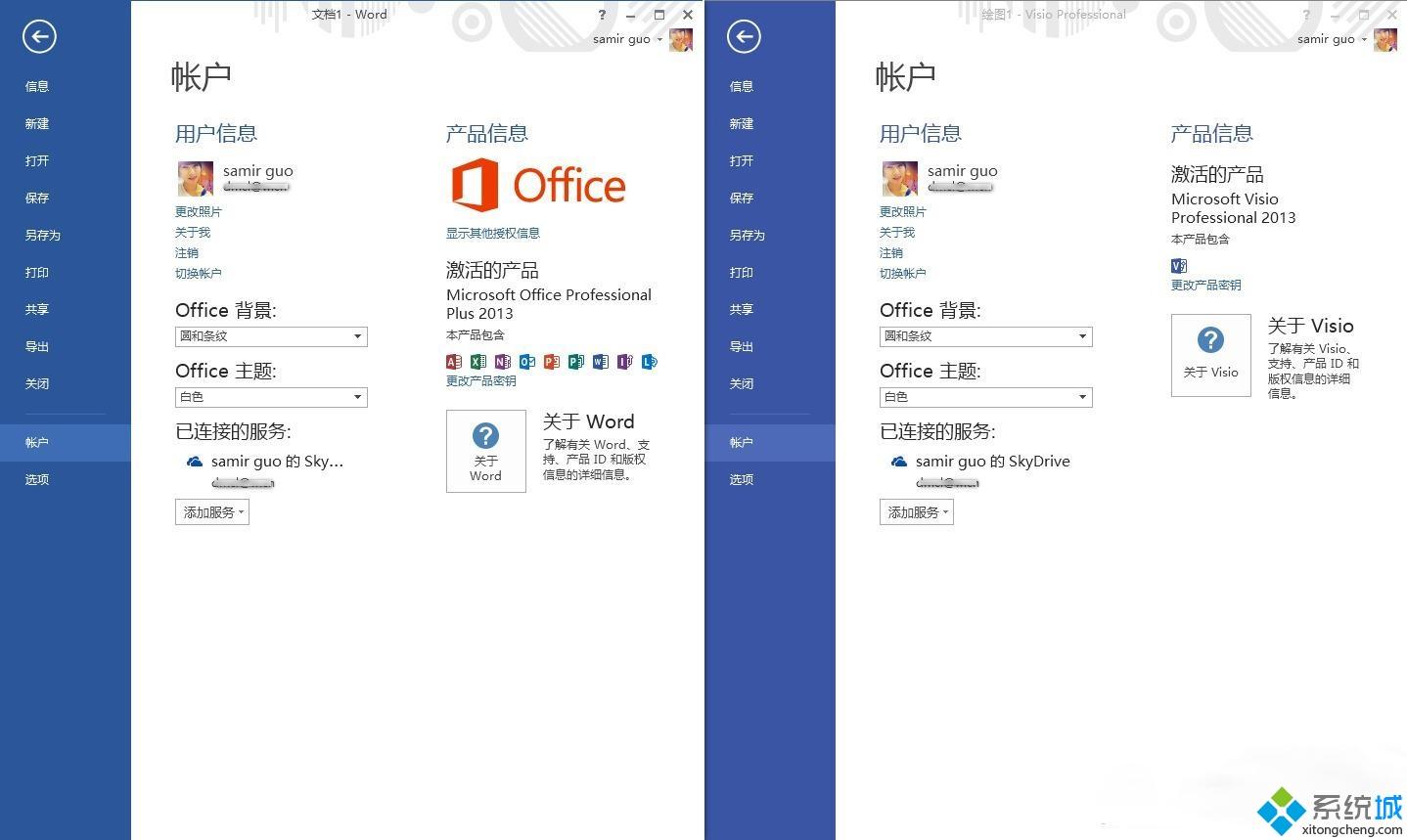The height and width of the screenshot is (840, 1407).
Task: Click 注销 link in Word
Action: (187, 252)
